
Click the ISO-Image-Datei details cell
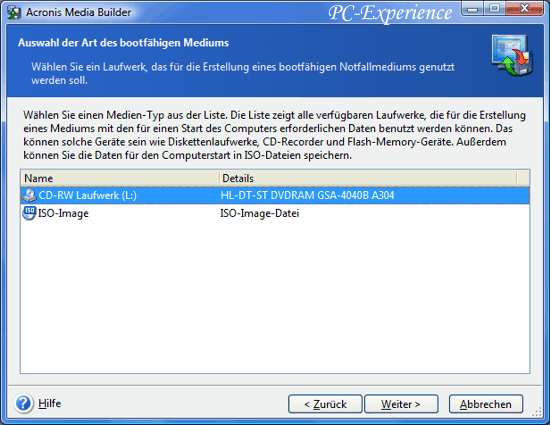[260, 213]
